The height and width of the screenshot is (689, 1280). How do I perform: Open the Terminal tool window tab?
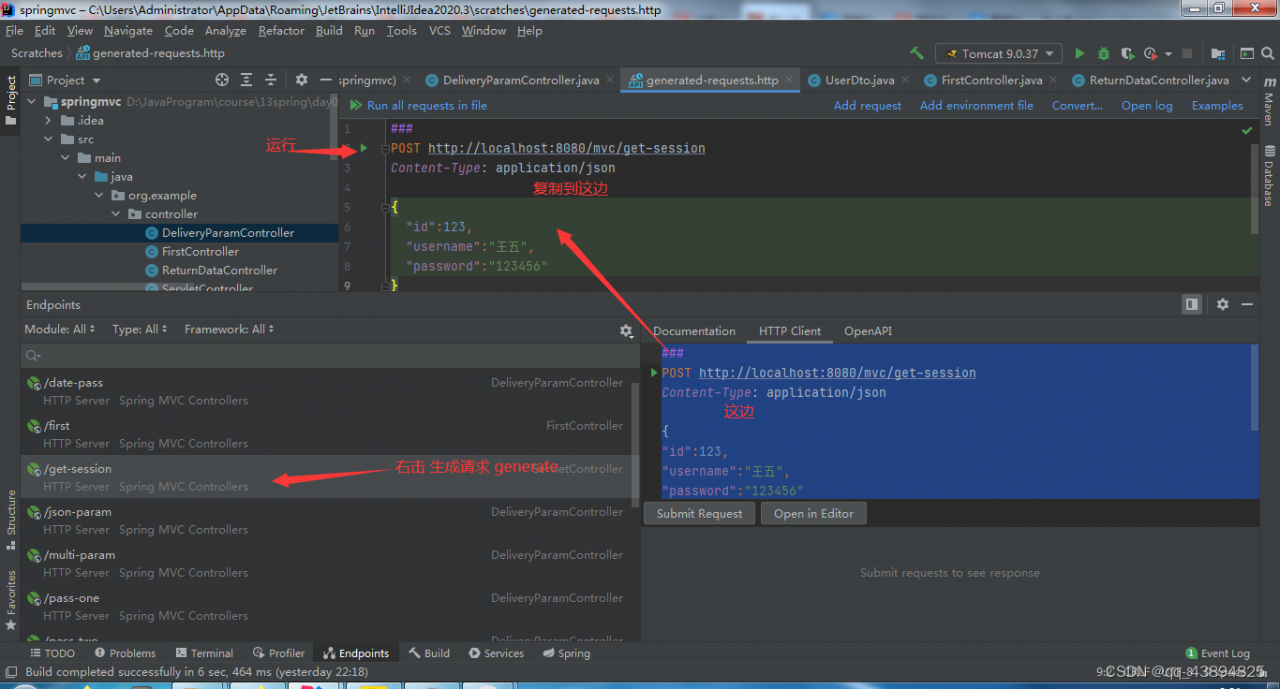(204, 653)
